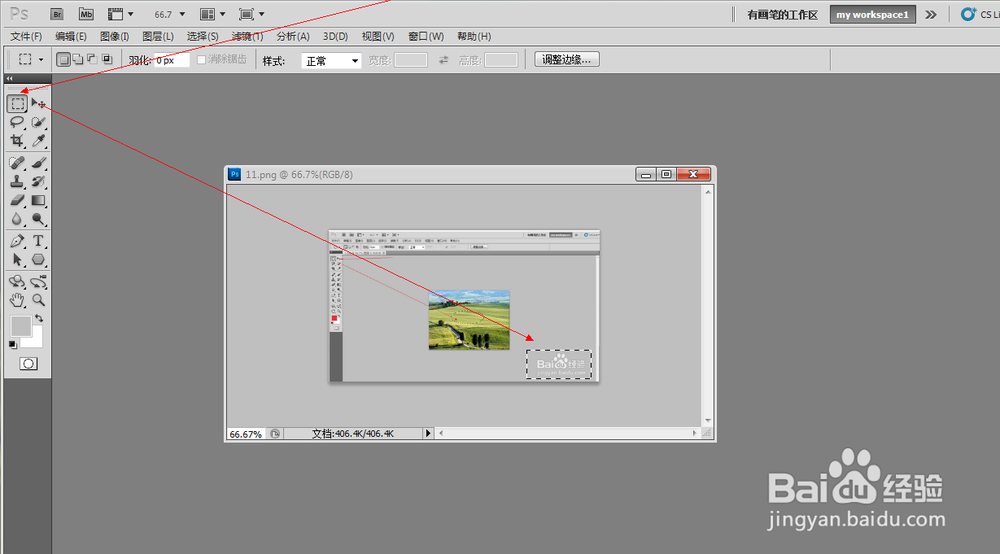This screenshot has width=1000, height=554.
Task: Select the Gradient tool
Action: pos(38,200)
